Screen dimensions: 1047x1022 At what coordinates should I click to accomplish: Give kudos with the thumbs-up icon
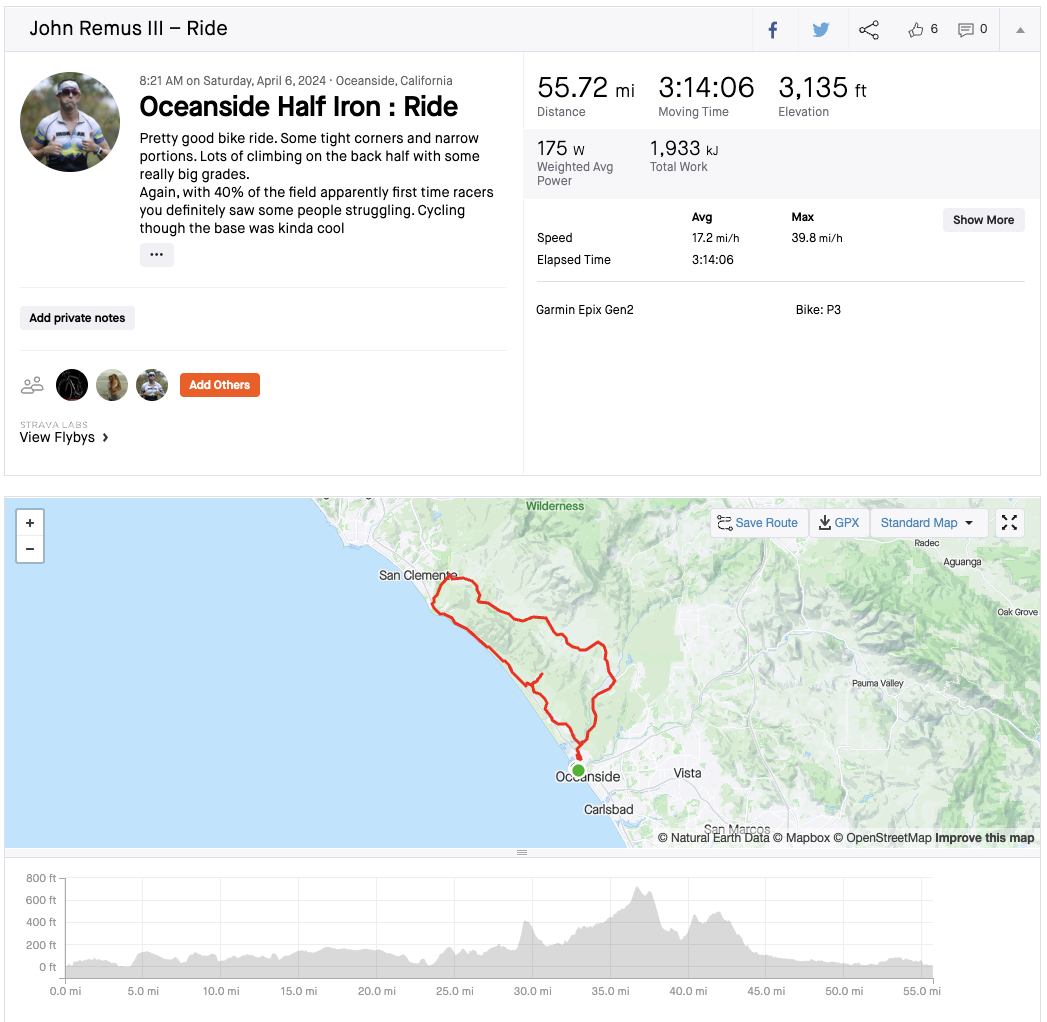(x=916, y=30)
